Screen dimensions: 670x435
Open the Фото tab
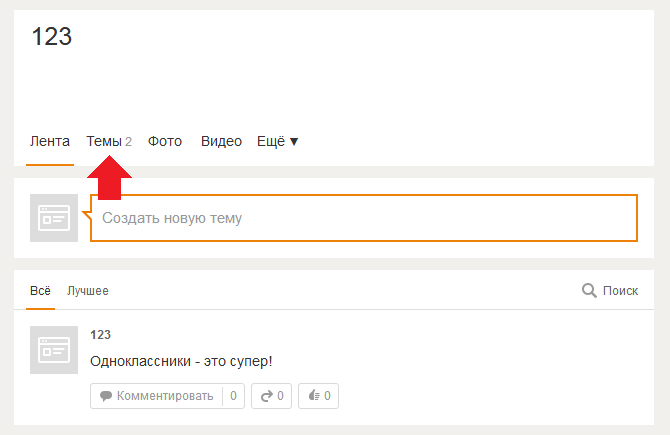(x=165, y=141)
